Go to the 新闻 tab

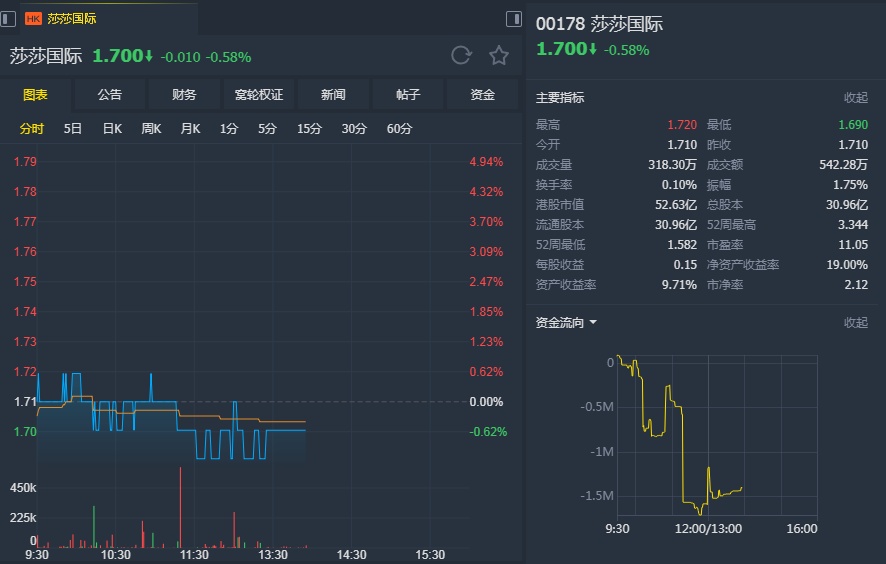click(333, 95)
